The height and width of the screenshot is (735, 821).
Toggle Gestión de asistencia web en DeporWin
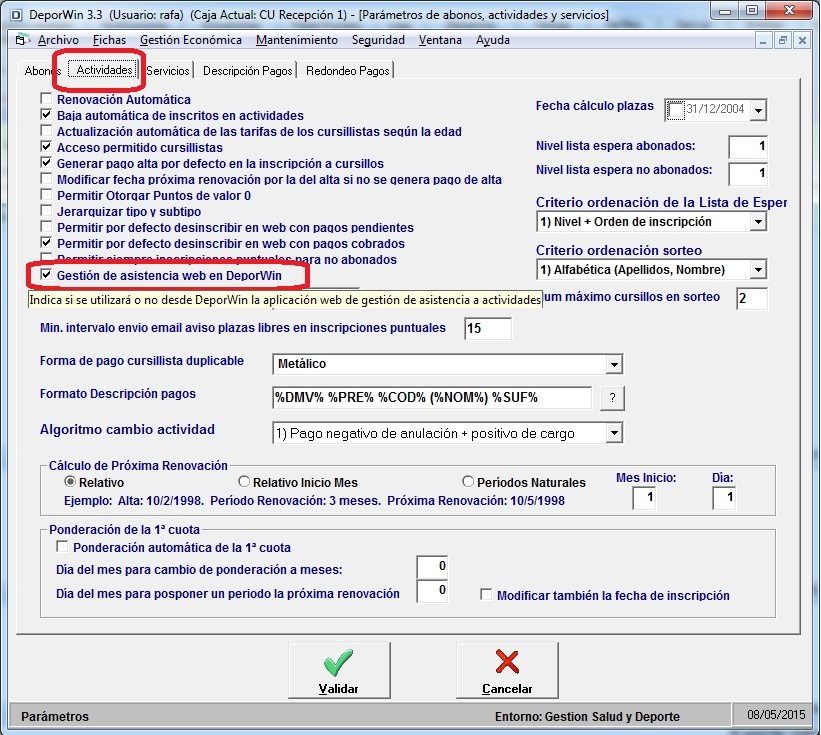click(x=47, y=275)
